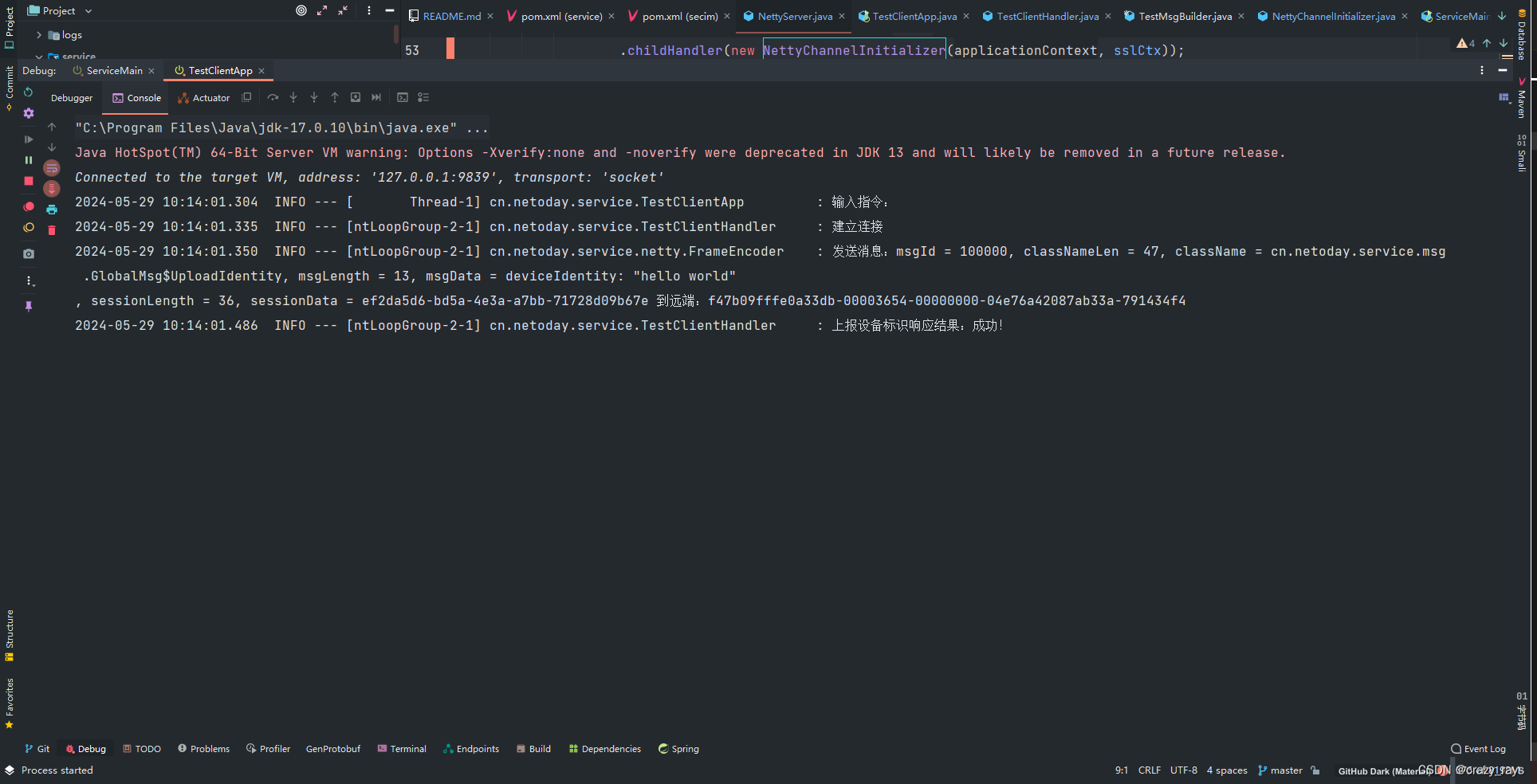Rerun the TestClientApp debug session
The width and height of the screenshot is (1537, 784).
[x=29, y=92]
